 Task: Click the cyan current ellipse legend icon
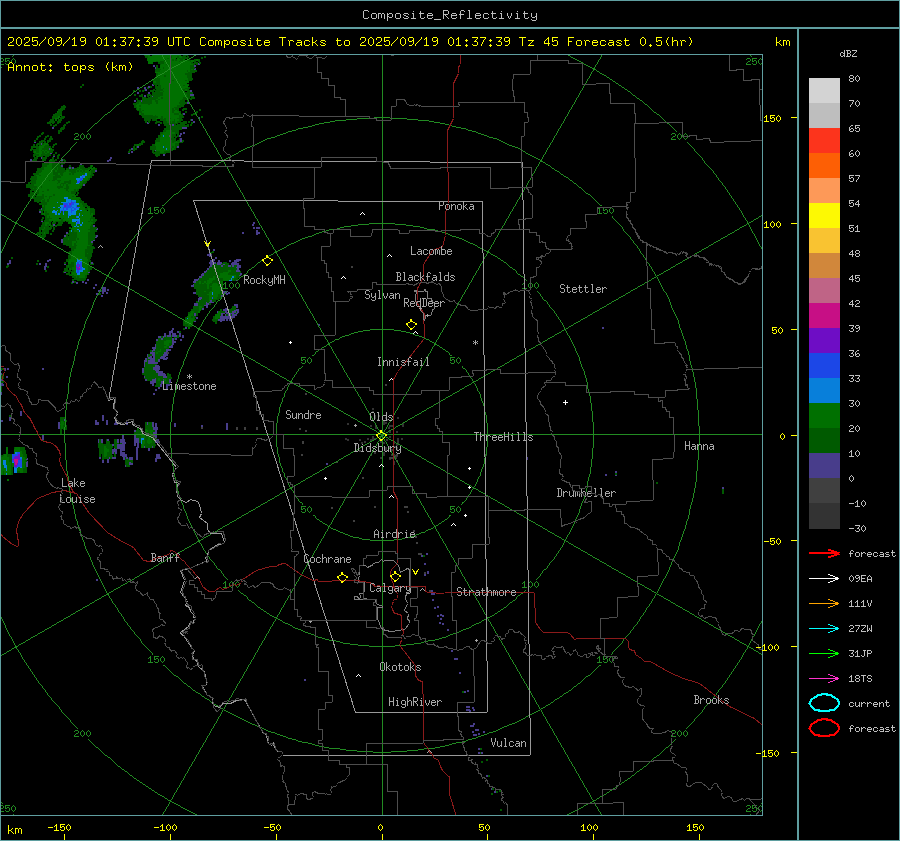(x=823, y=703)
